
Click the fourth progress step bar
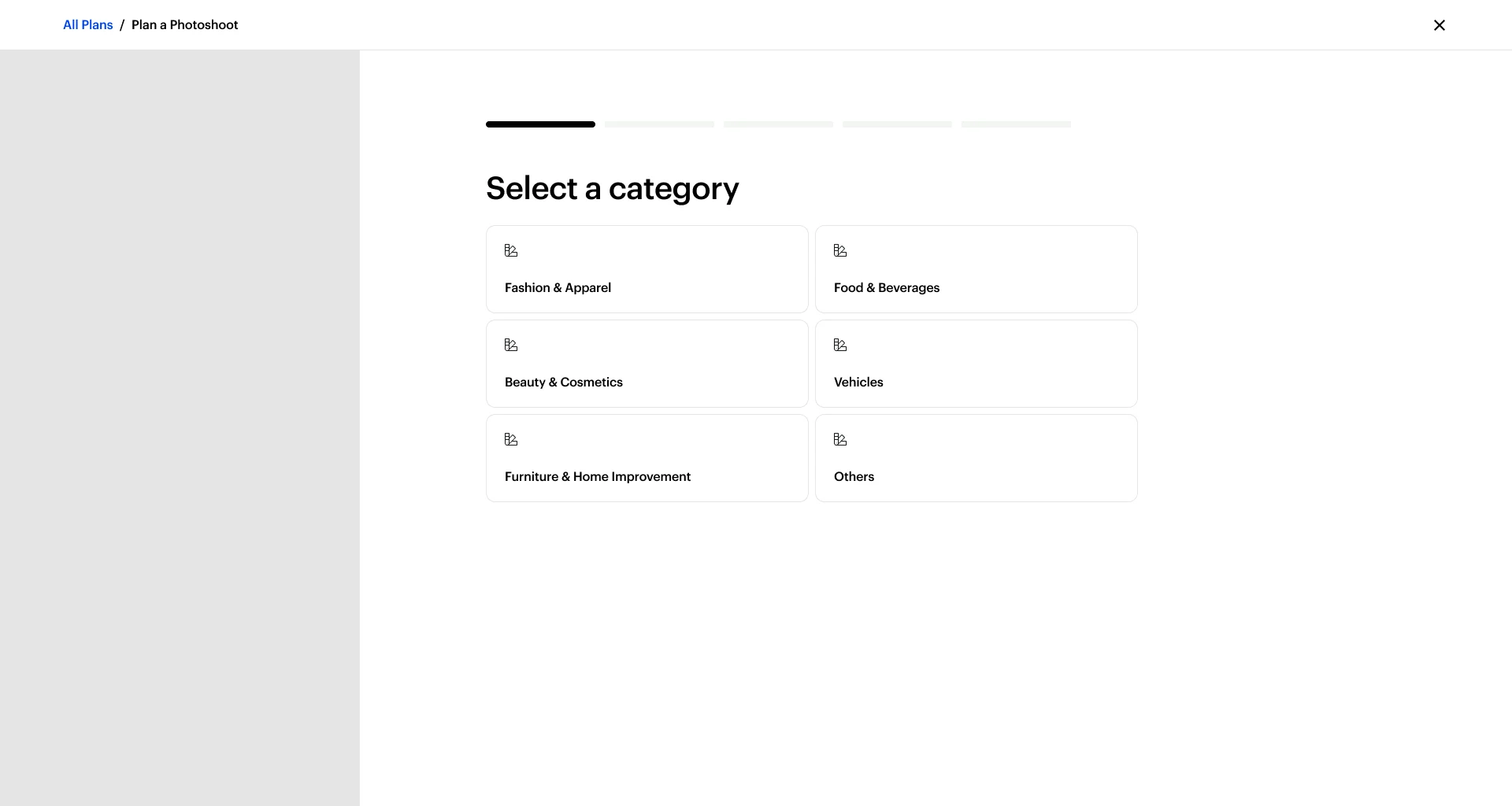(897, 124)
